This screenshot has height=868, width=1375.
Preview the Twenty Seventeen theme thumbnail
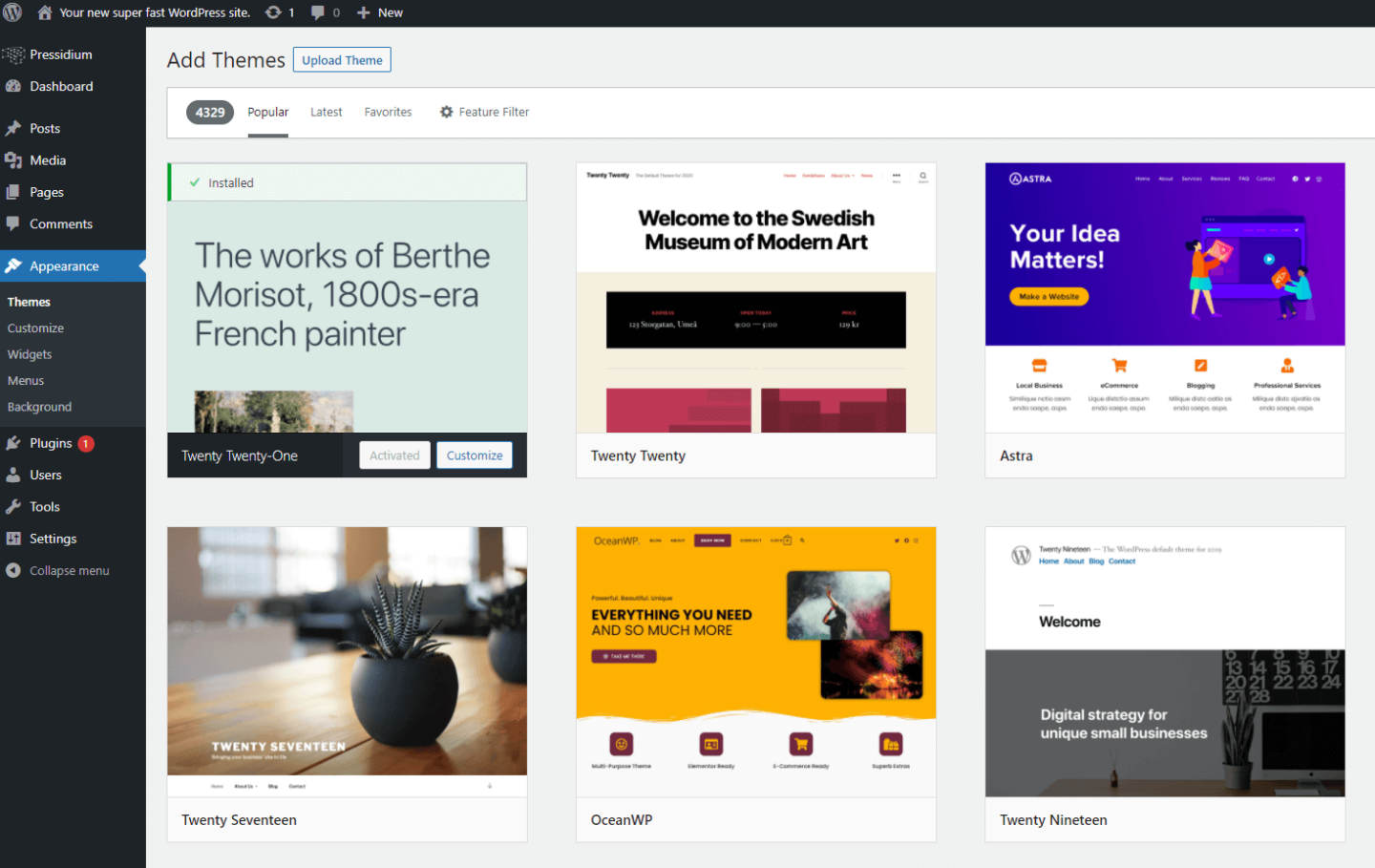pyautogui.click(x=348, y=662)
